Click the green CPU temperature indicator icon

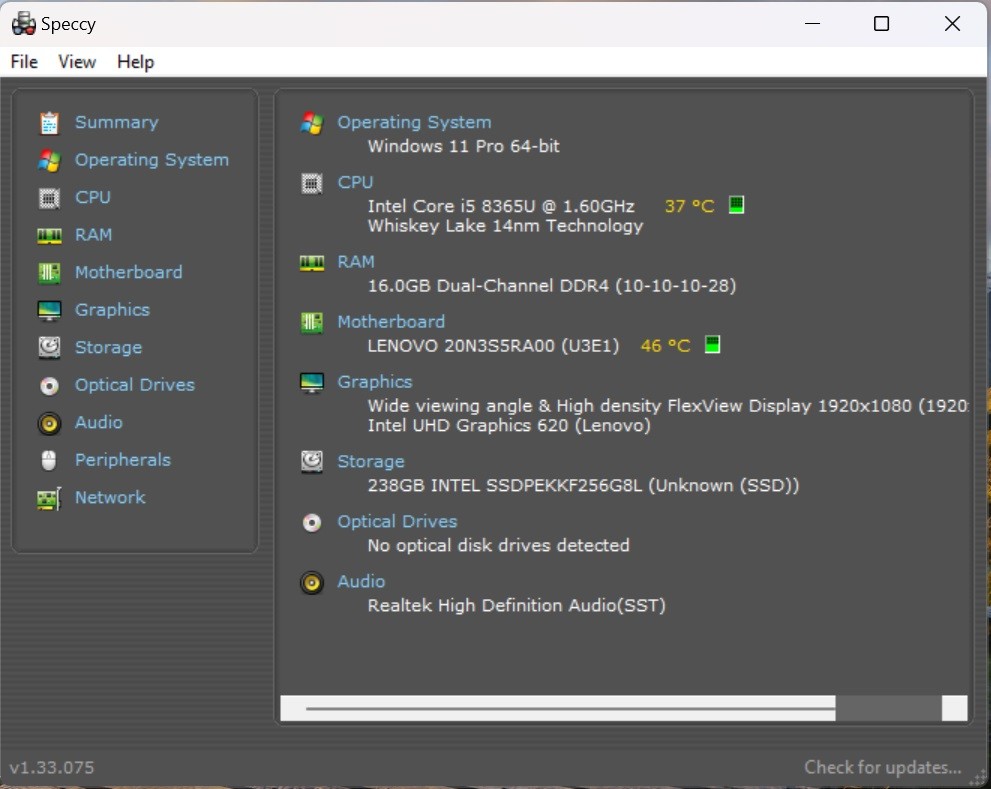(x=736, y=205)
